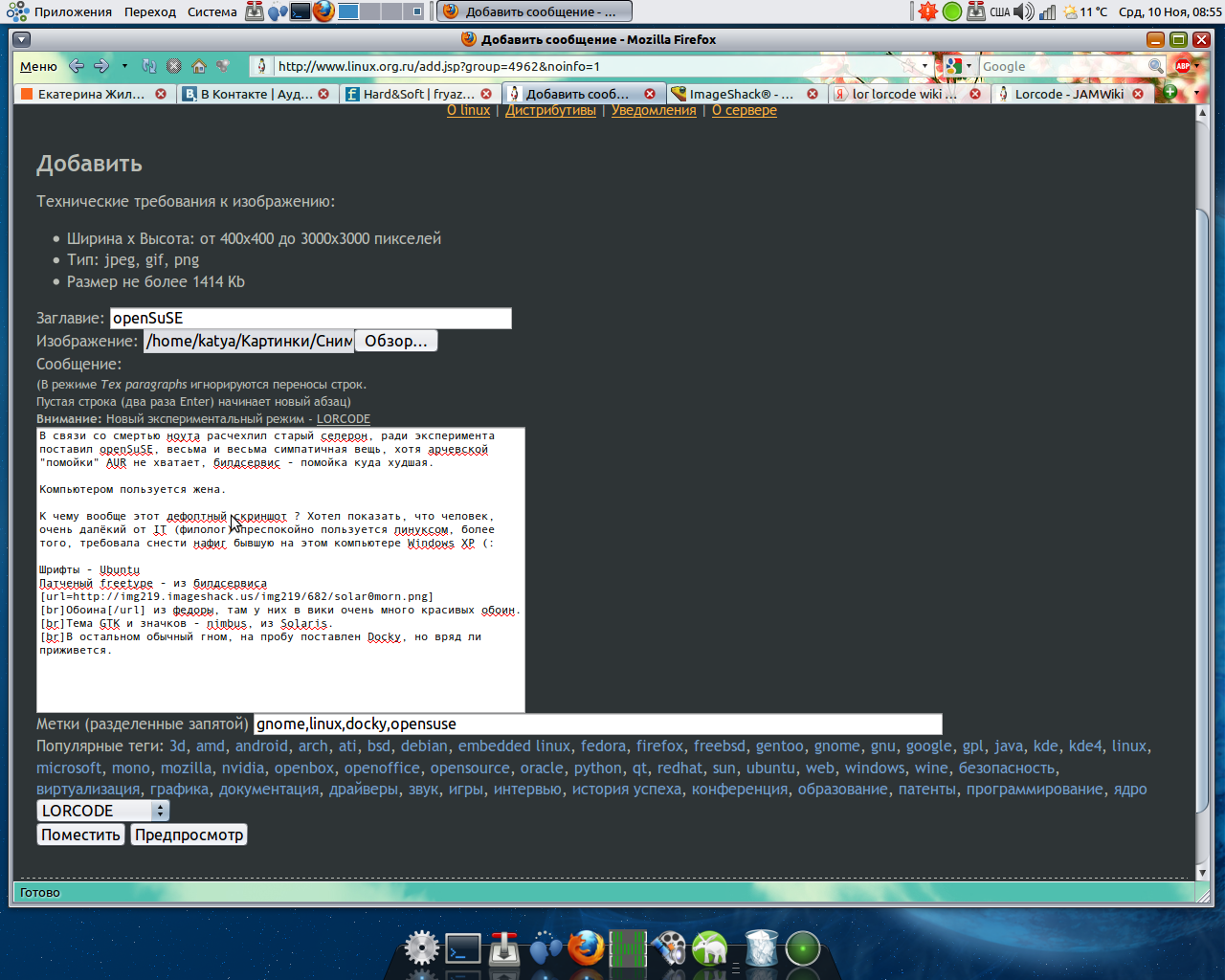
Task: Switch to the 'lor lorcode wiki' tab
Action: [905, 94]
